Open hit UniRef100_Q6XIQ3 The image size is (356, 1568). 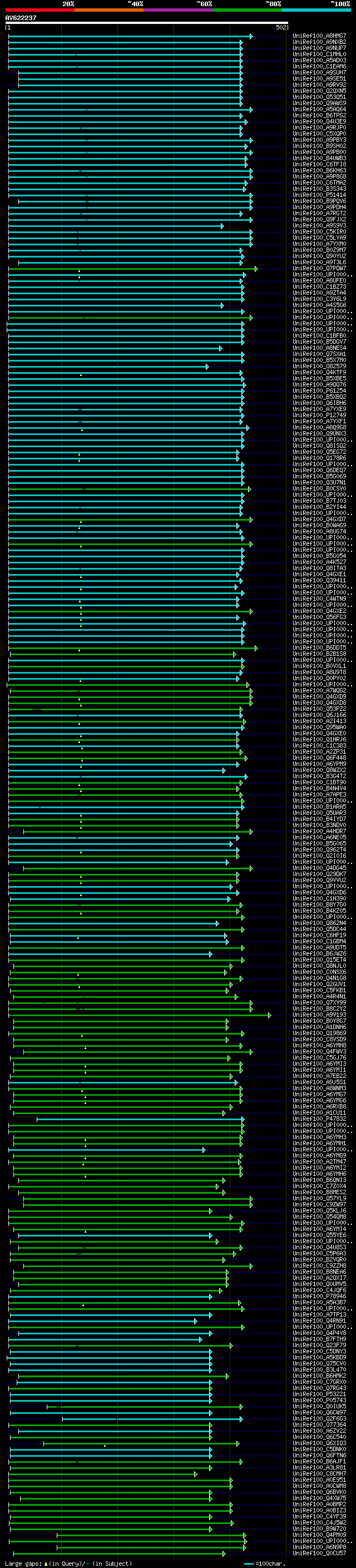(319, 1443)
